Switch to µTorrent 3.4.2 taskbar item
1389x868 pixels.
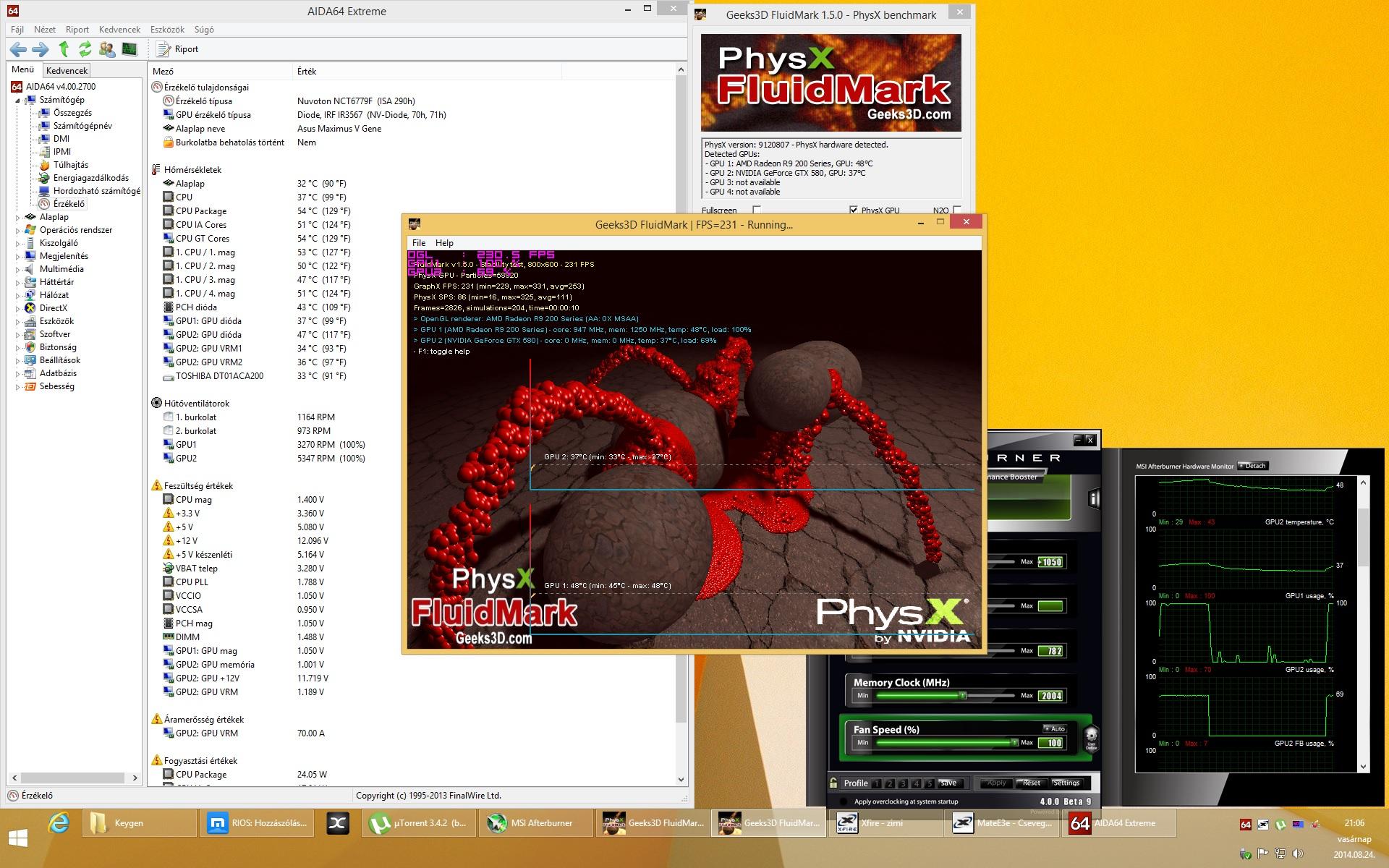(x=420, y=823)
